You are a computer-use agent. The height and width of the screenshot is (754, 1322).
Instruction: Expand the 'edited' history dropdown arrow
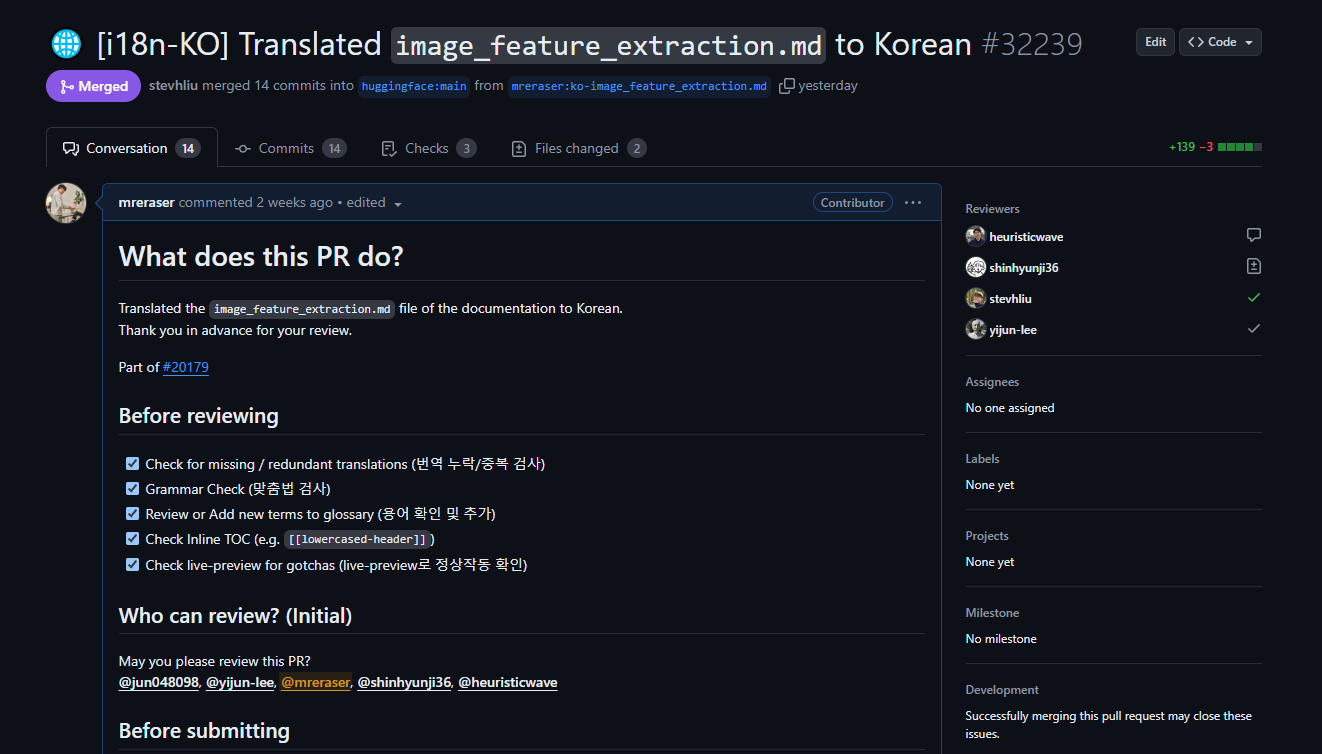pyautogui.click(x=398, y=204)
